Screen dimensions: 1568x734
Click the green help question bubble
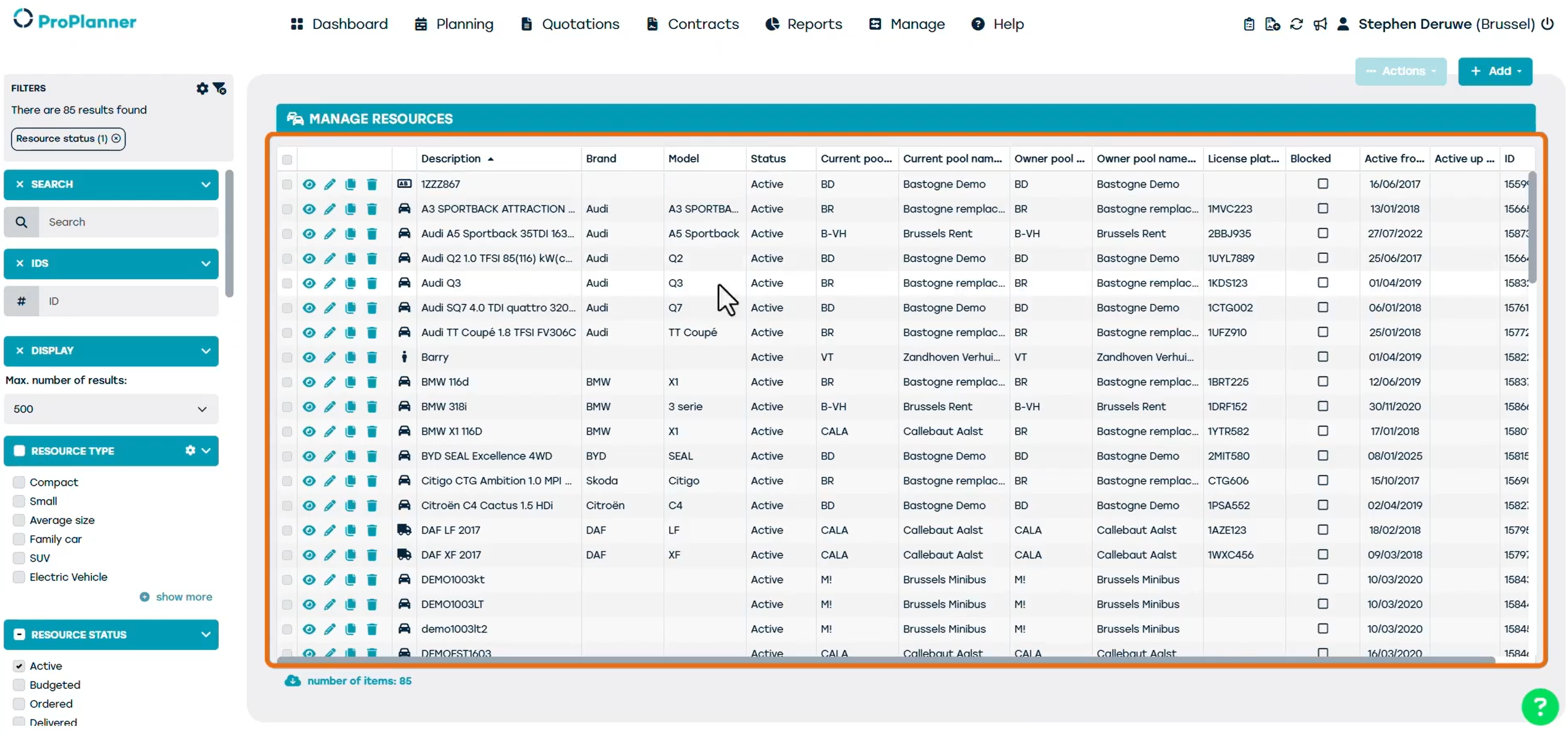[x=1540, y=706]
